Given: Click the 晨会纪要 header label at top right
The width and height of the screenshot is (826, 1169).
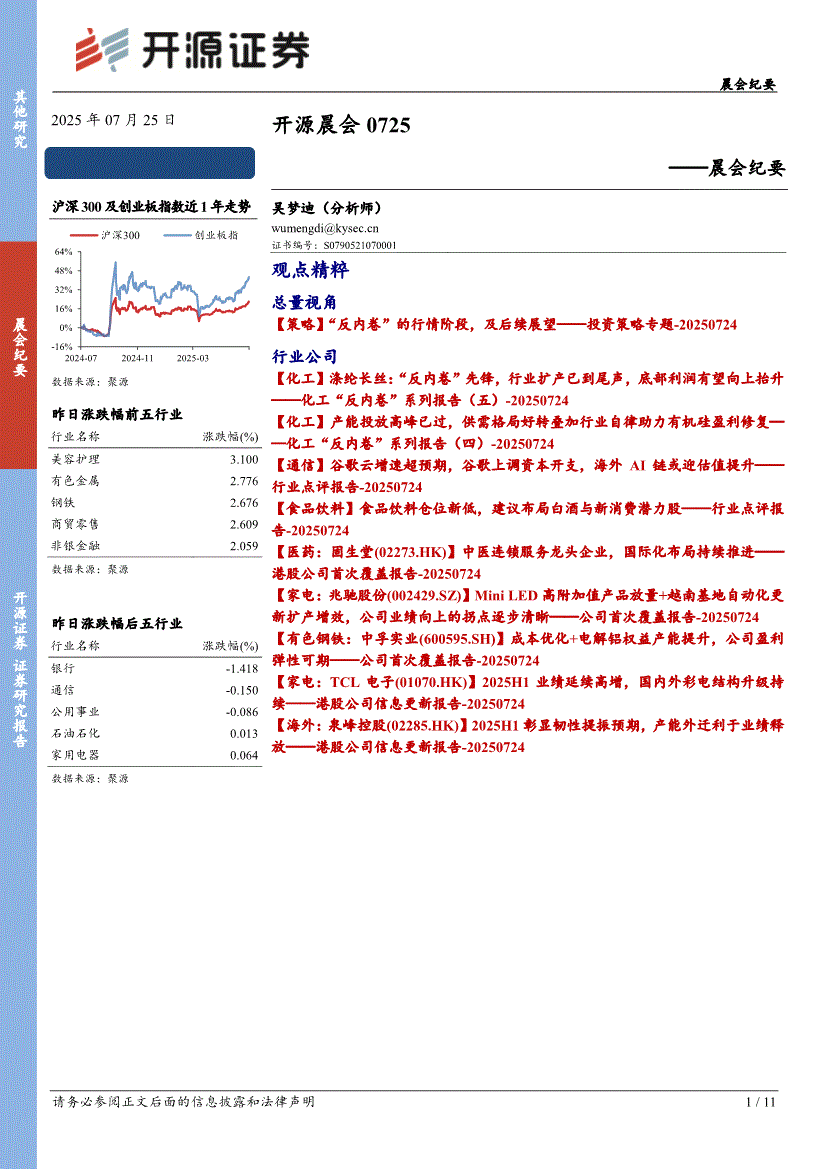Looking at the screenshot, I should click(x=748, y=84).
